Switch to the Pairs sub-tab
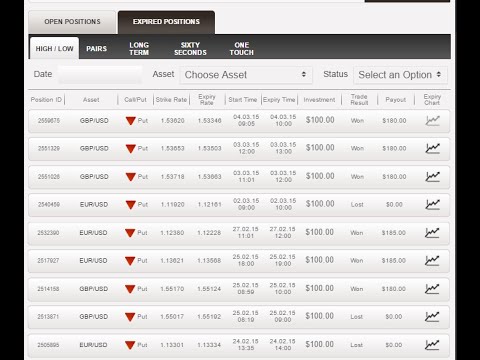This screenshot has width=480, height=360. point(97,49)
